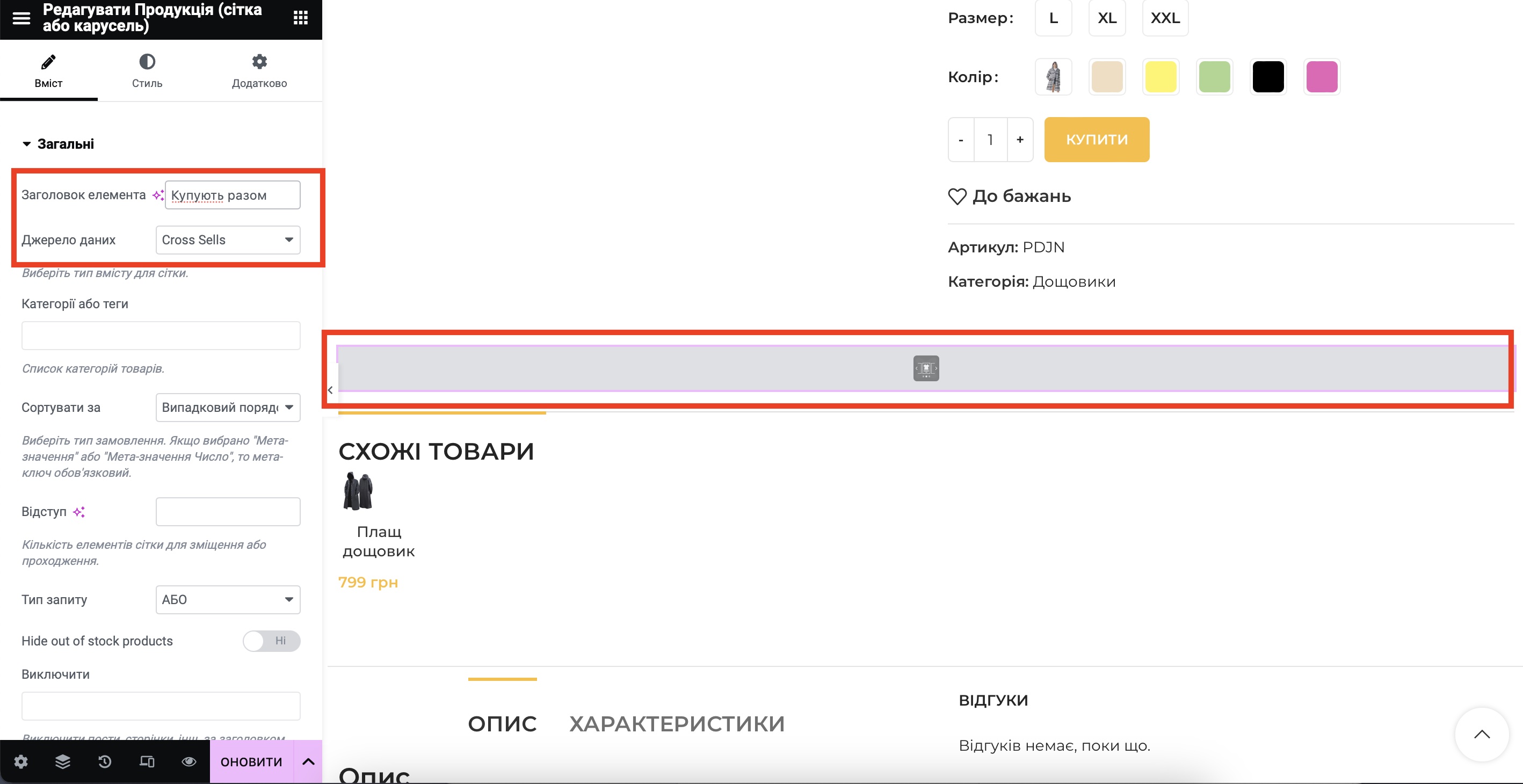1523x784 pixels.
Task: Open the Дощовики category link
Action: coord(1074,282)
